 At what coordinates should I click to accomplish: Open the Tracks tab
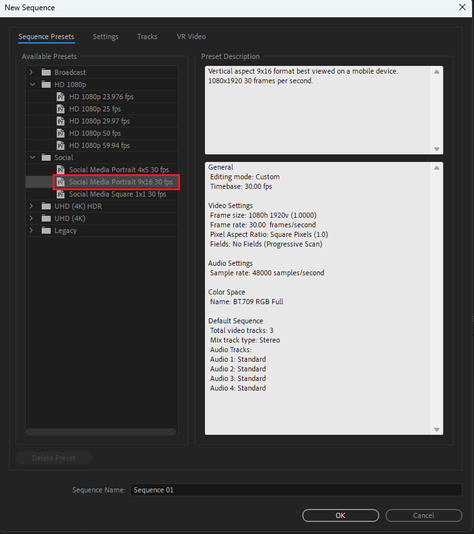pyautogui.click(x=147, y=36)
